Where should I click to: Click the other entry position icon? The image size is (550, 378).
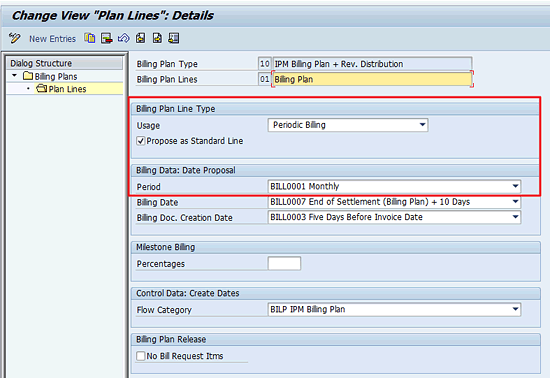point(174,38)
